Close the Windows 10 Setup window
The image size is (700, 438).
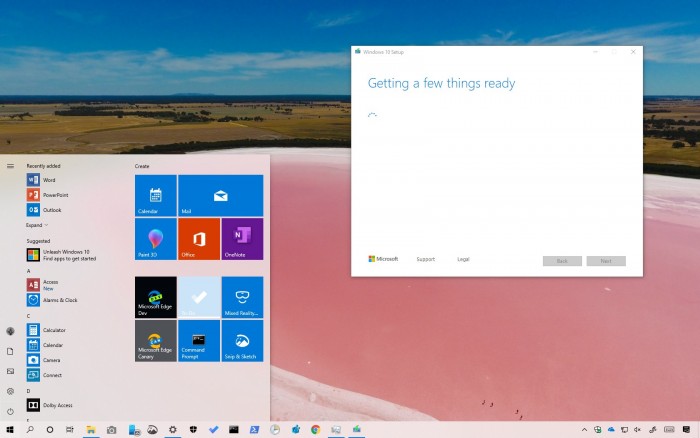(633, 52)
